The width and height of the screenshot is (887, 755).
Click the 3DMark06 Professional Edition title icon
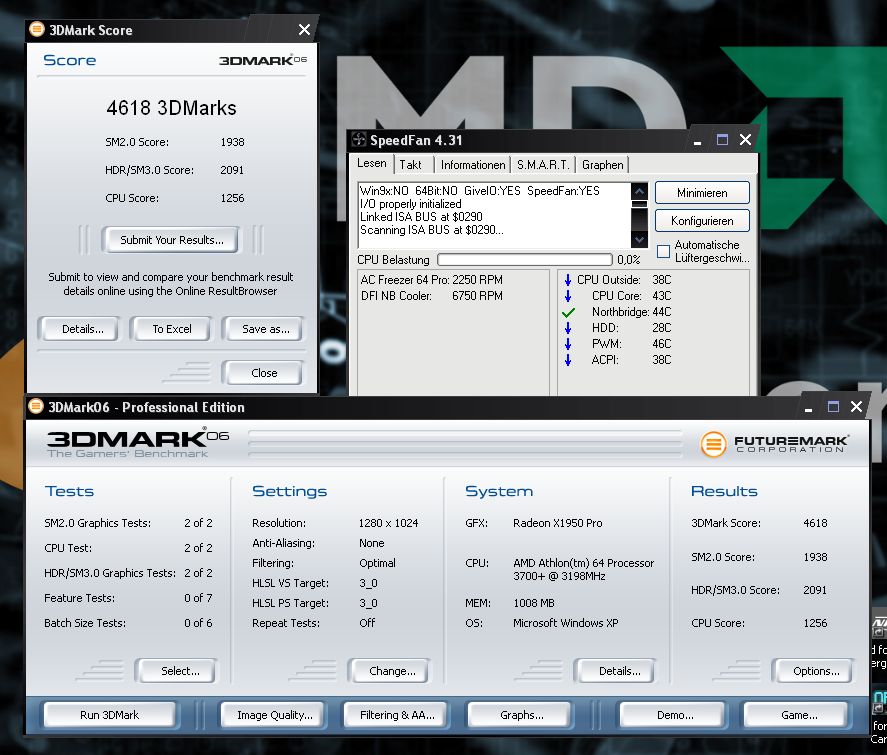[36, 406]
